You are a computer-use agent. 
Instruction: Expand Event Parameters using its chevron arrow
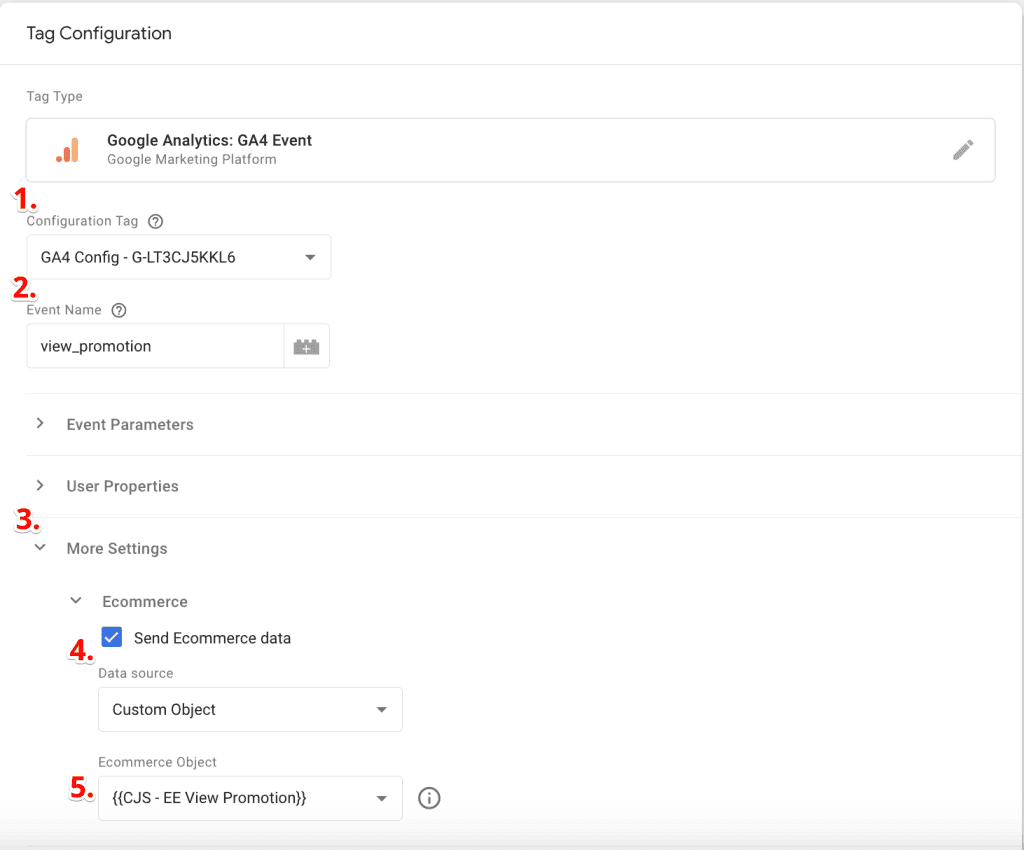coord(40,424)
